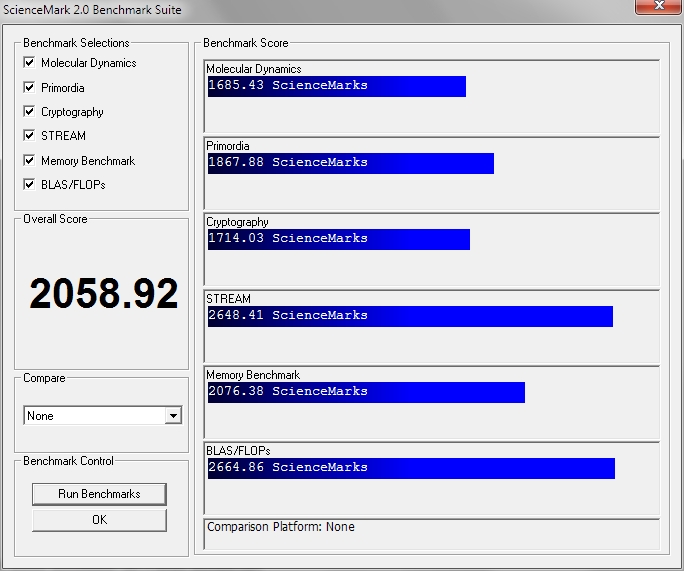The image size is (684, 571).
Task: Click the Compare group label
Action: (x=44, y=378)
